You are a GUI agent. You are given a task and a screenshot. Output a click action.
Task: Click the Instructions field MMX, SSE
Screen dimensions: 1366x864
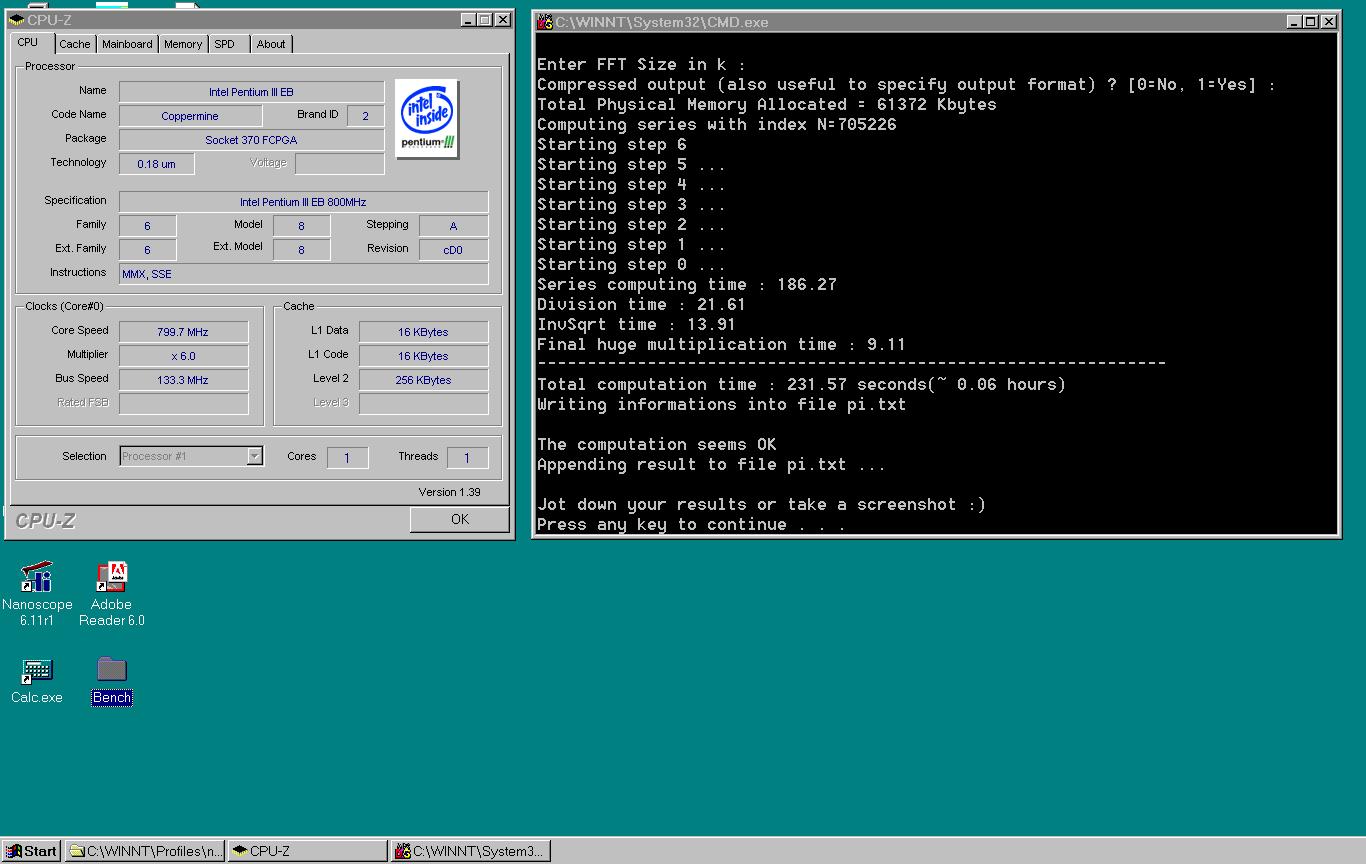tap(303, 274)
